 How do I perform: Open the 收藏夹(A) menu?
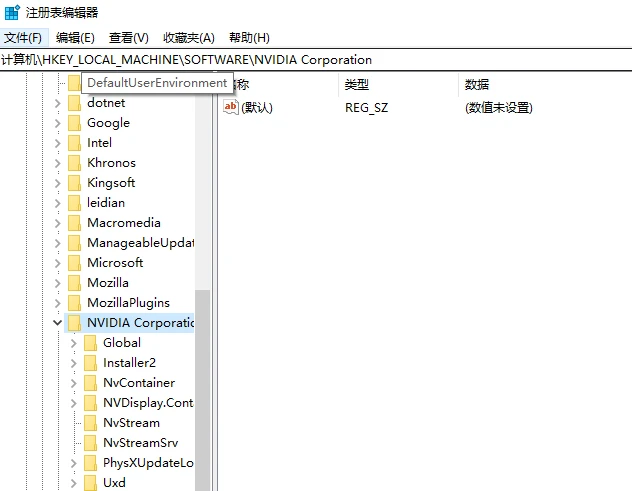[189, 38]
